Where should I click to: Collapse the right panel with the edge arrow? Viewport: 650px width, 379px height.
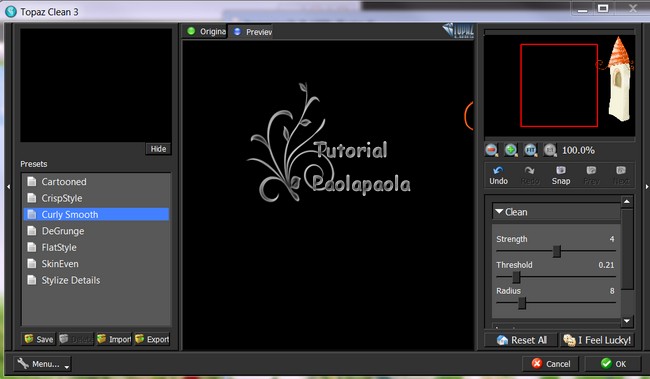[647, 187]
